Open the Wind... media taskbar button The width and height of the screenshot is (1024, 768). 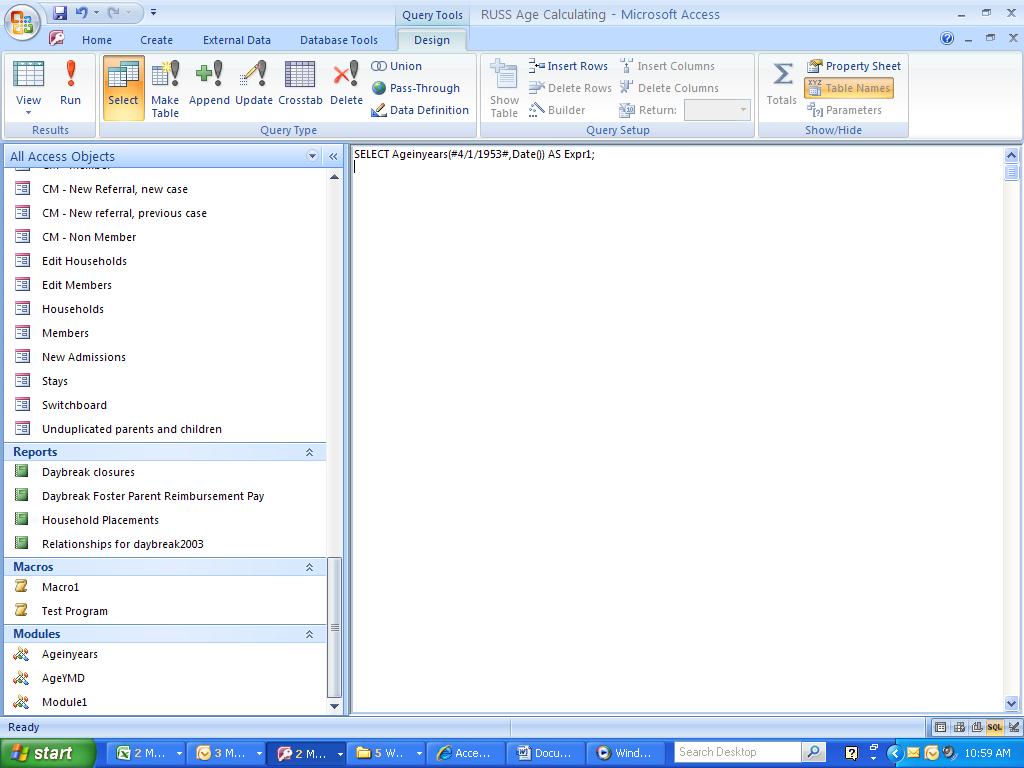click(x=625, y=753)
